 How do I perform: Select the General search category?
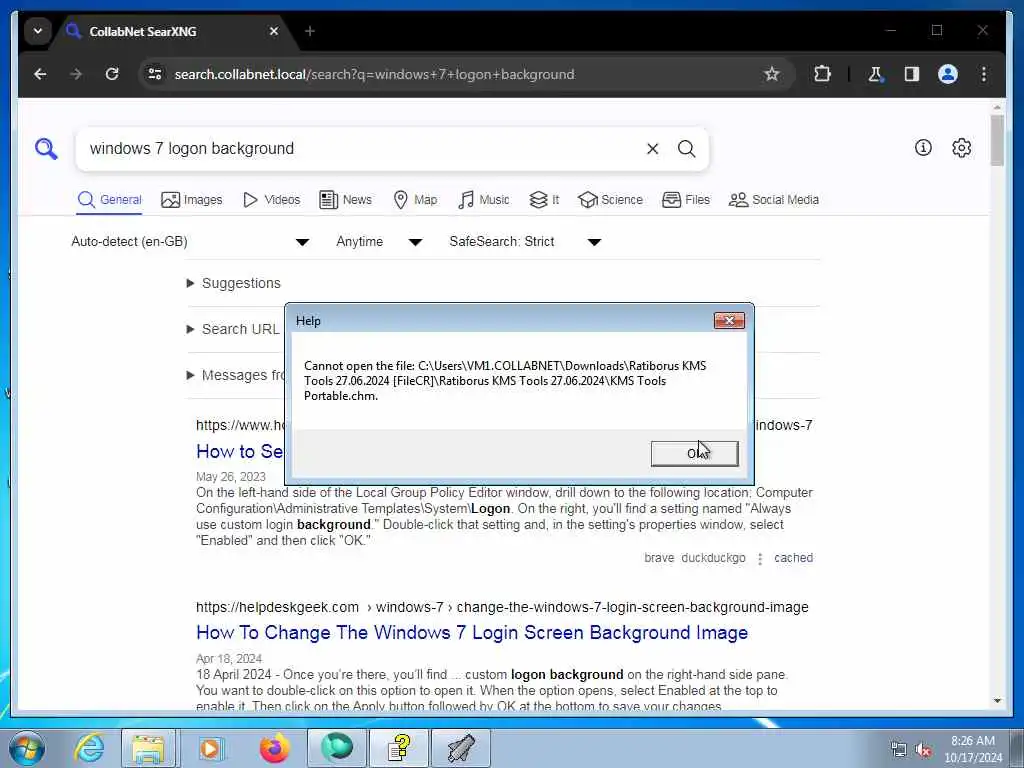point(110,200)
